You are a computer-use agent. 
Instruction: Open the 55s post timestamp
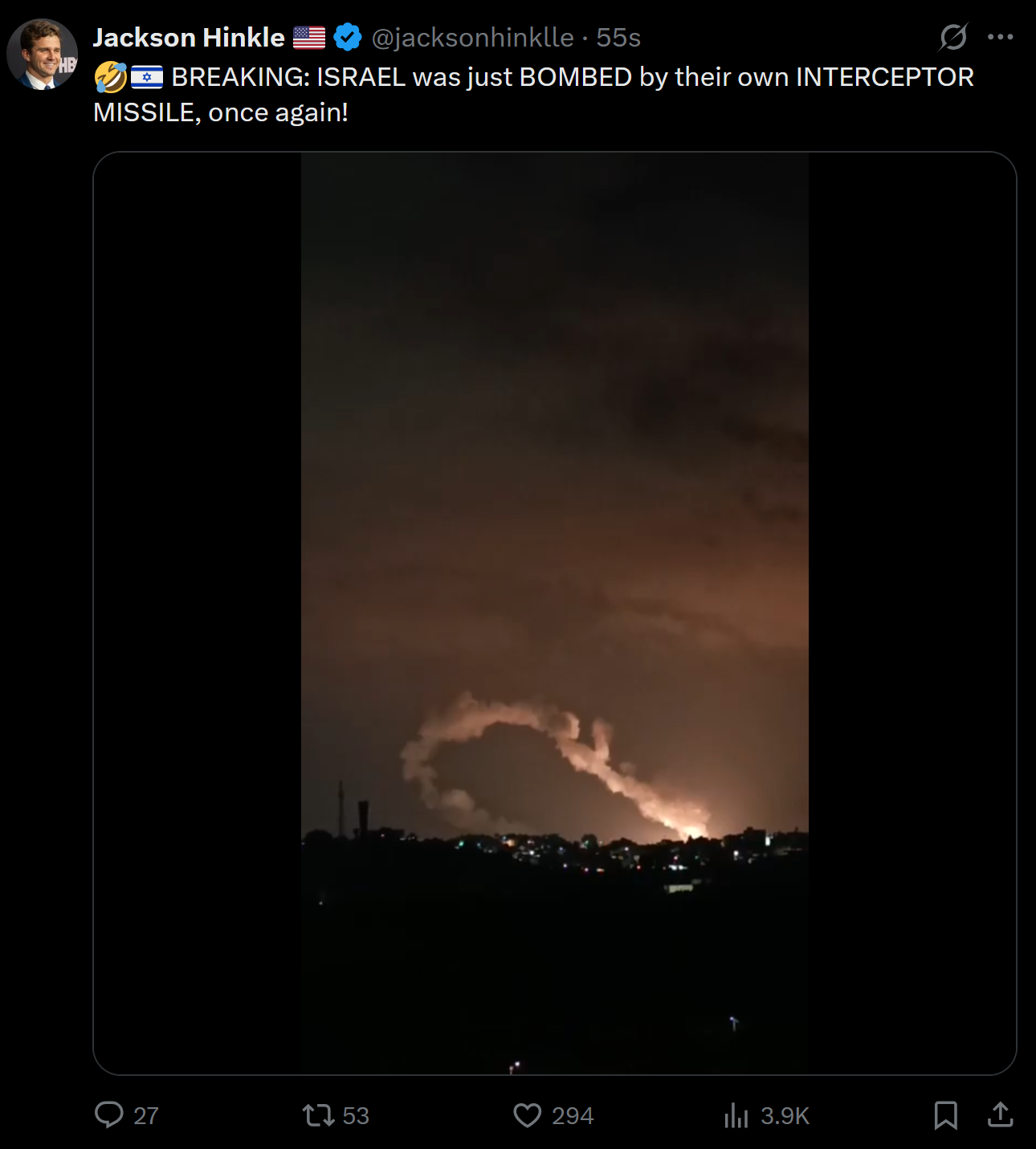click(618, 37)
